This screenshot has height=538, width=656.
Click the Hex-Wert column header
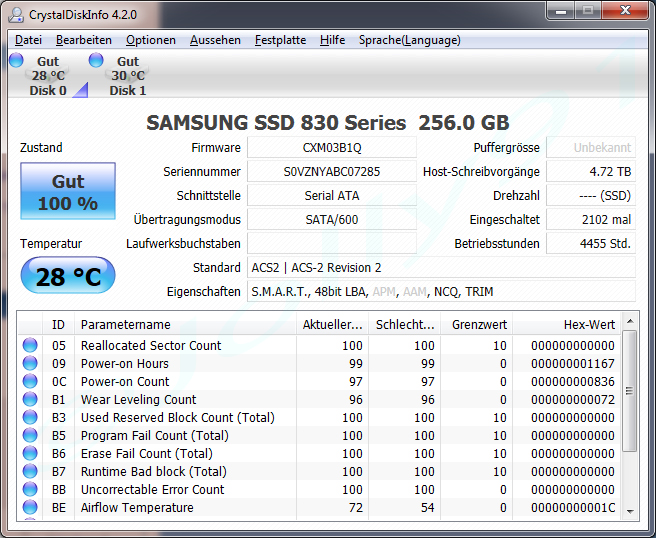pos(566,325)
